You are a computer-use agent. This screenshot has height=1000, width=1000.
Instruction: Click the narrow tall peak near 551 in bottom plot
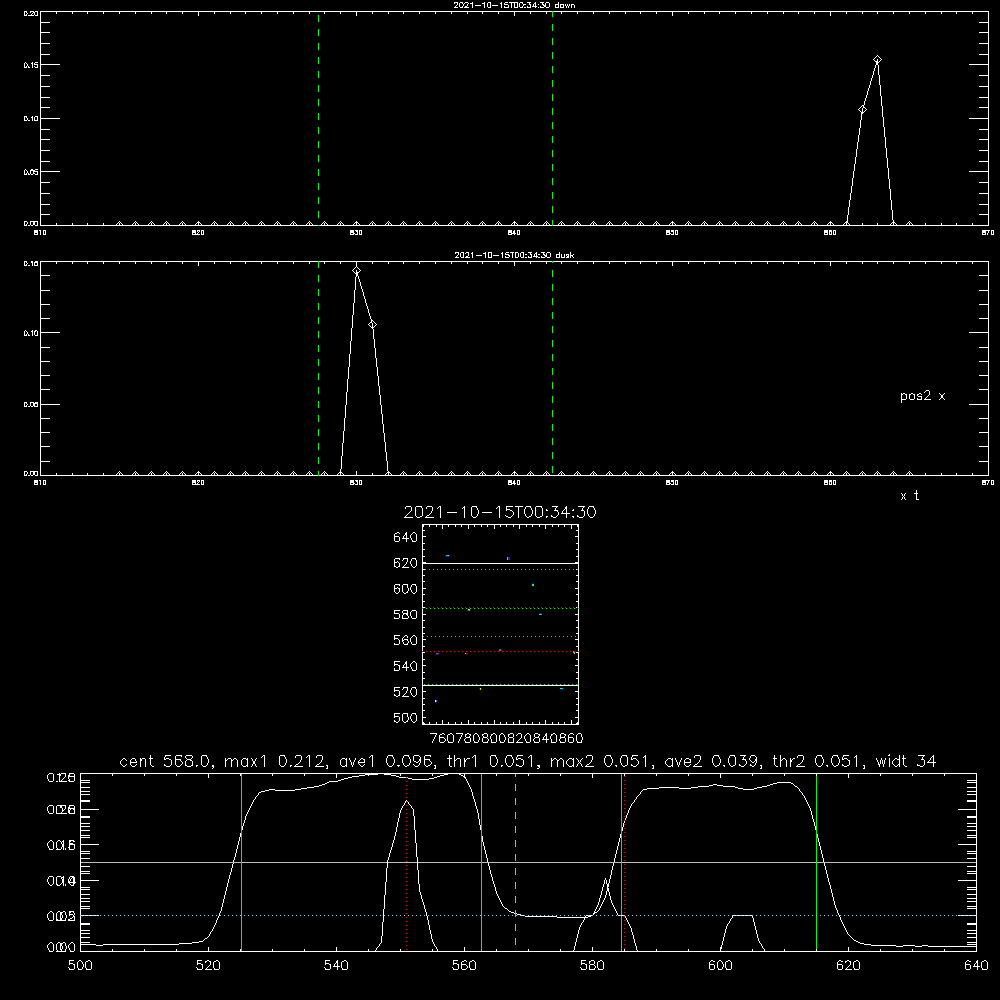click(406, 802)
